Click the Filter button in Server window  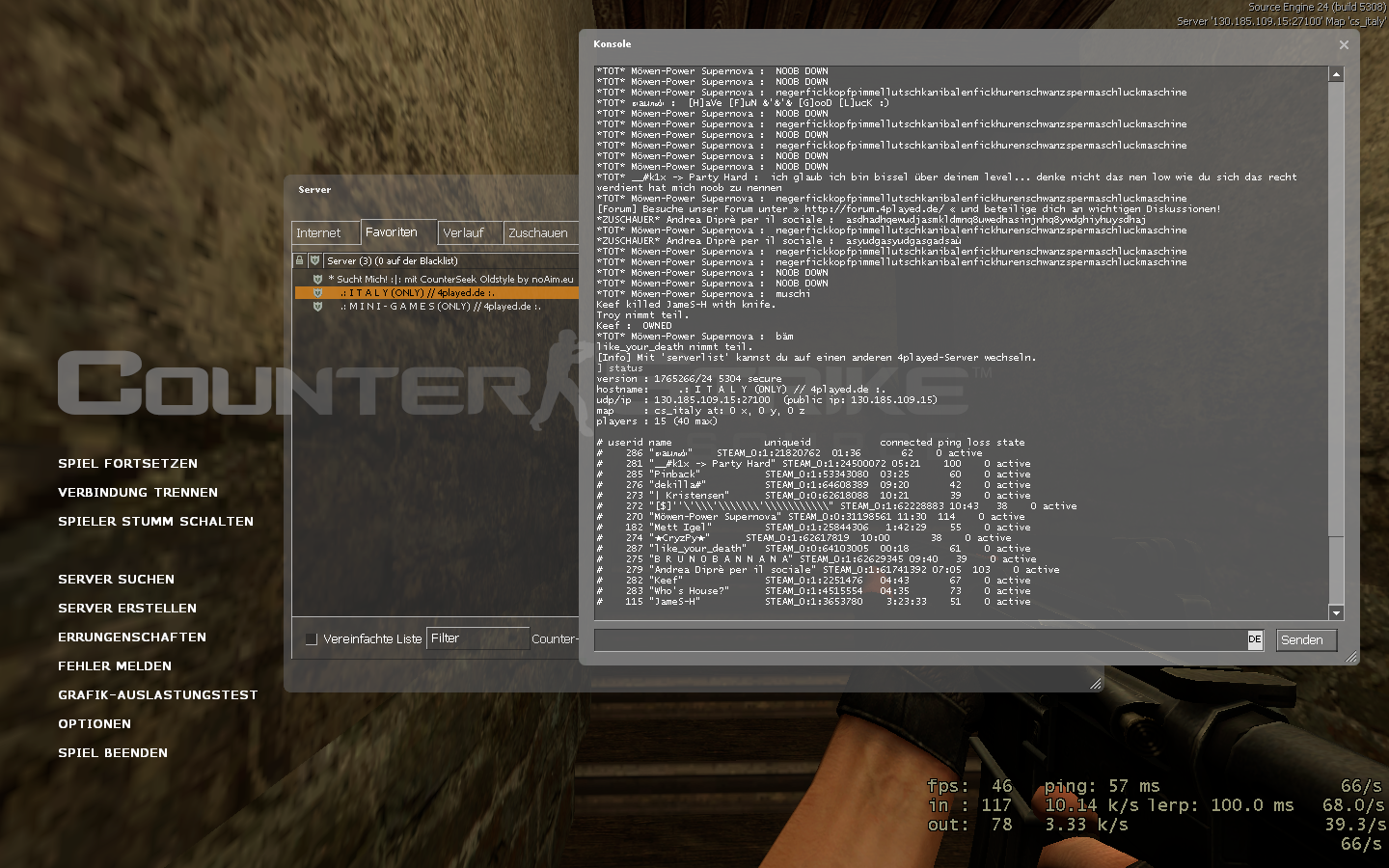477,638
